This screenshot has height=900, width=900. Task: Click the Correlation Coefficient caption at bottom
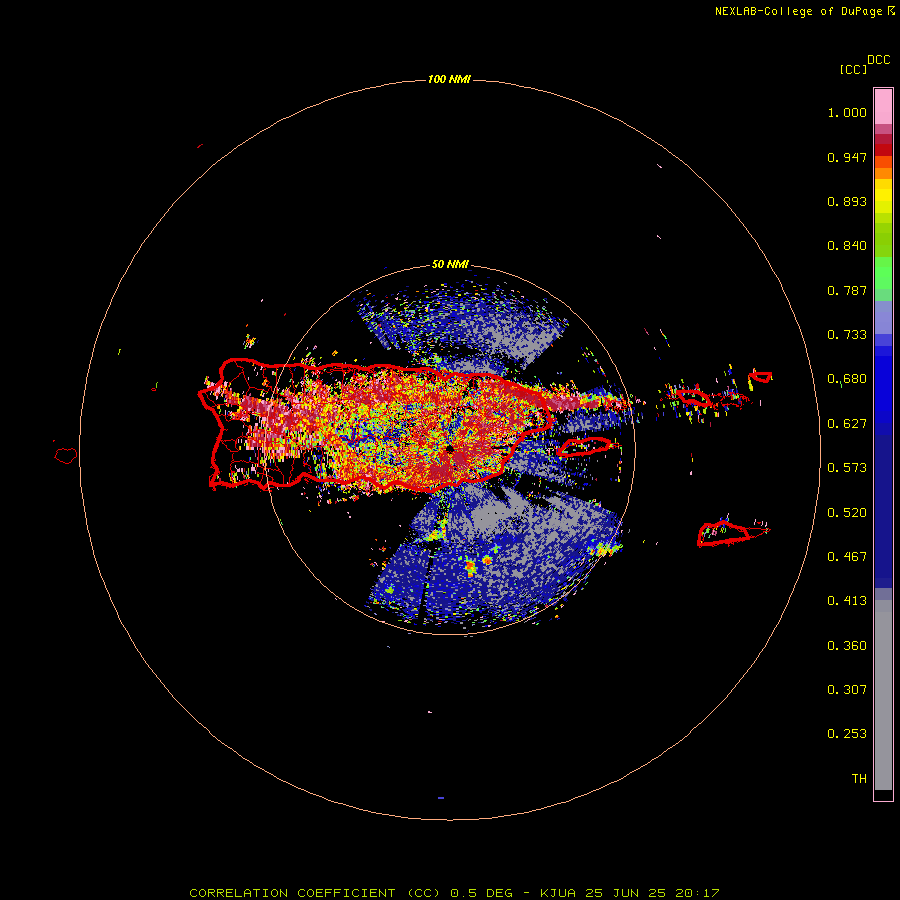(454, 893)
